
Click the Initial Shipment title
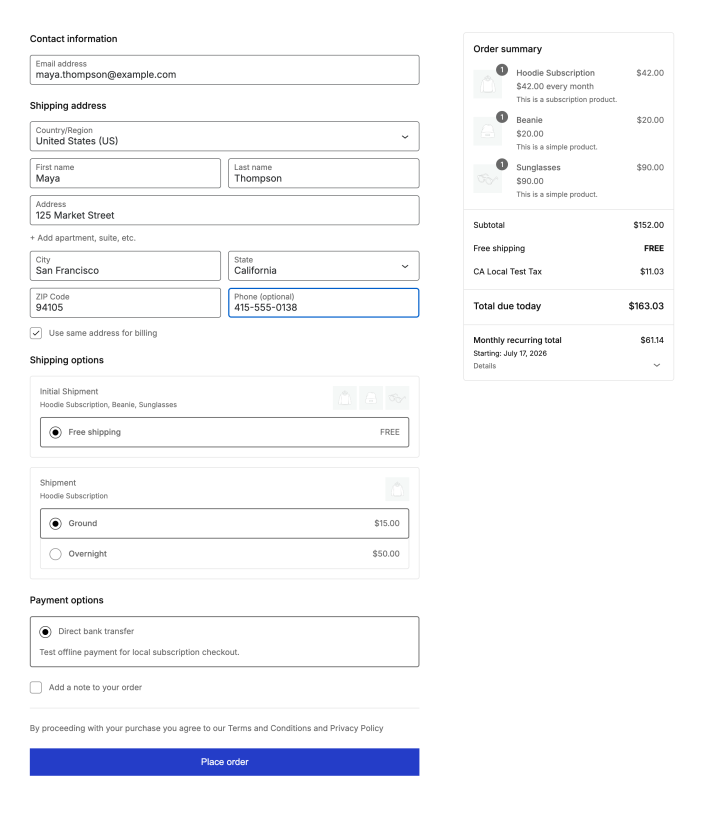pyautogui.click(x=69, y=391)
